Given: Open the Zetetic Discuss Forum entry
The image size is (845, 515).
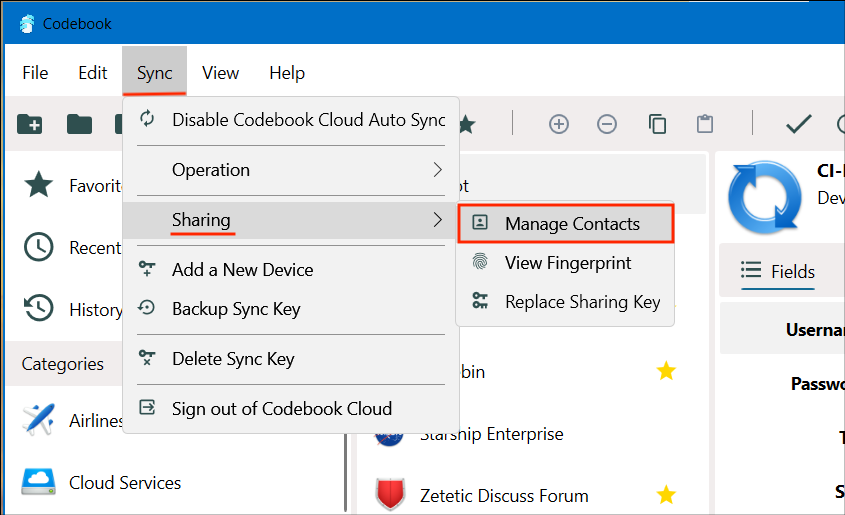Looking at the screenshot, I should tap(531, 495).
